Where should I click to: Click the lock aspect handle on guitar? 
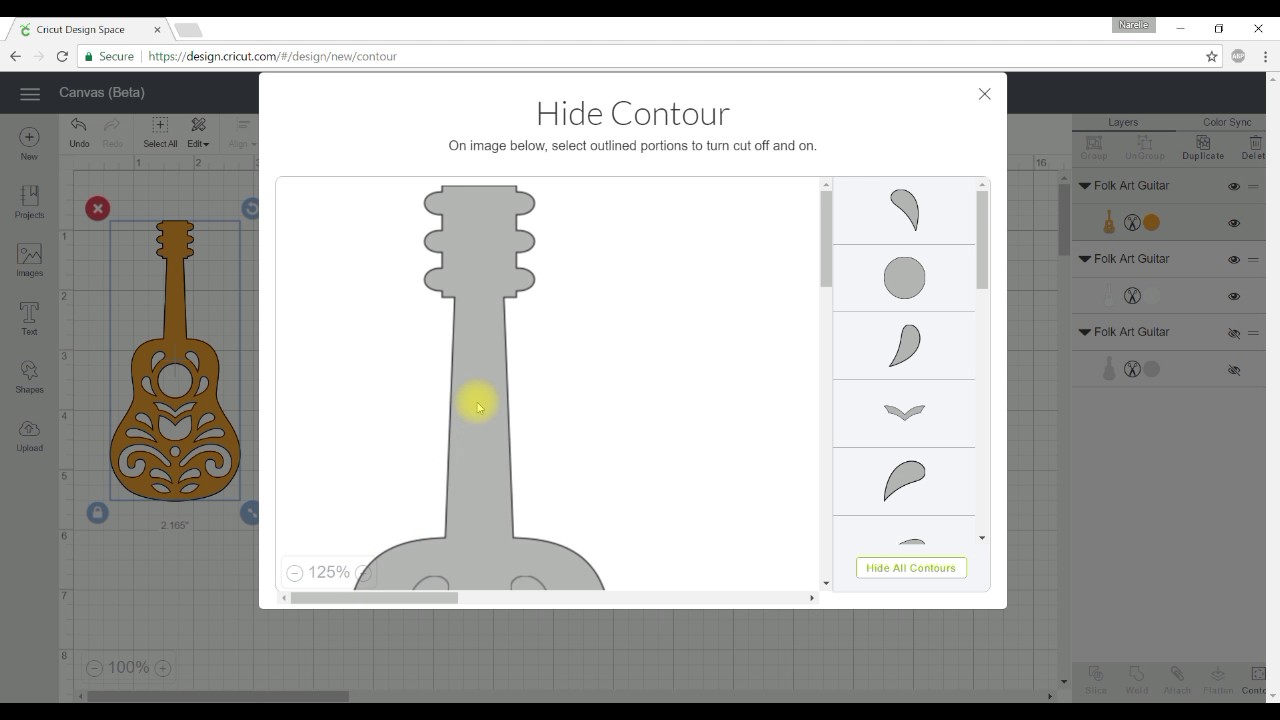point(97,512)
